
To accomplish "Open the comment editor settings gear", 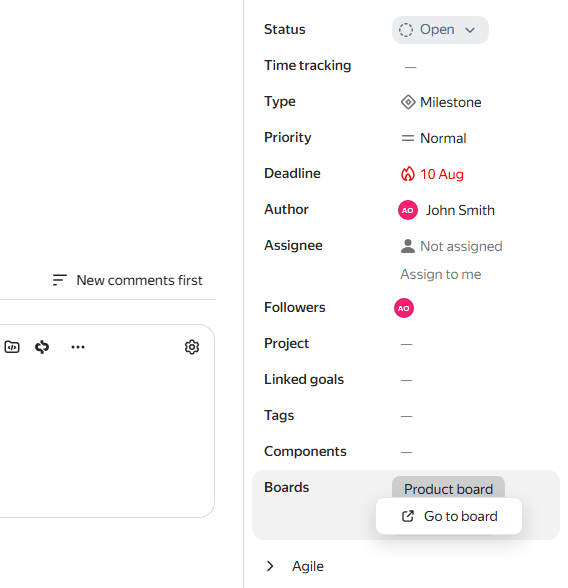I will pyautogui.click(x=192, y=347).
